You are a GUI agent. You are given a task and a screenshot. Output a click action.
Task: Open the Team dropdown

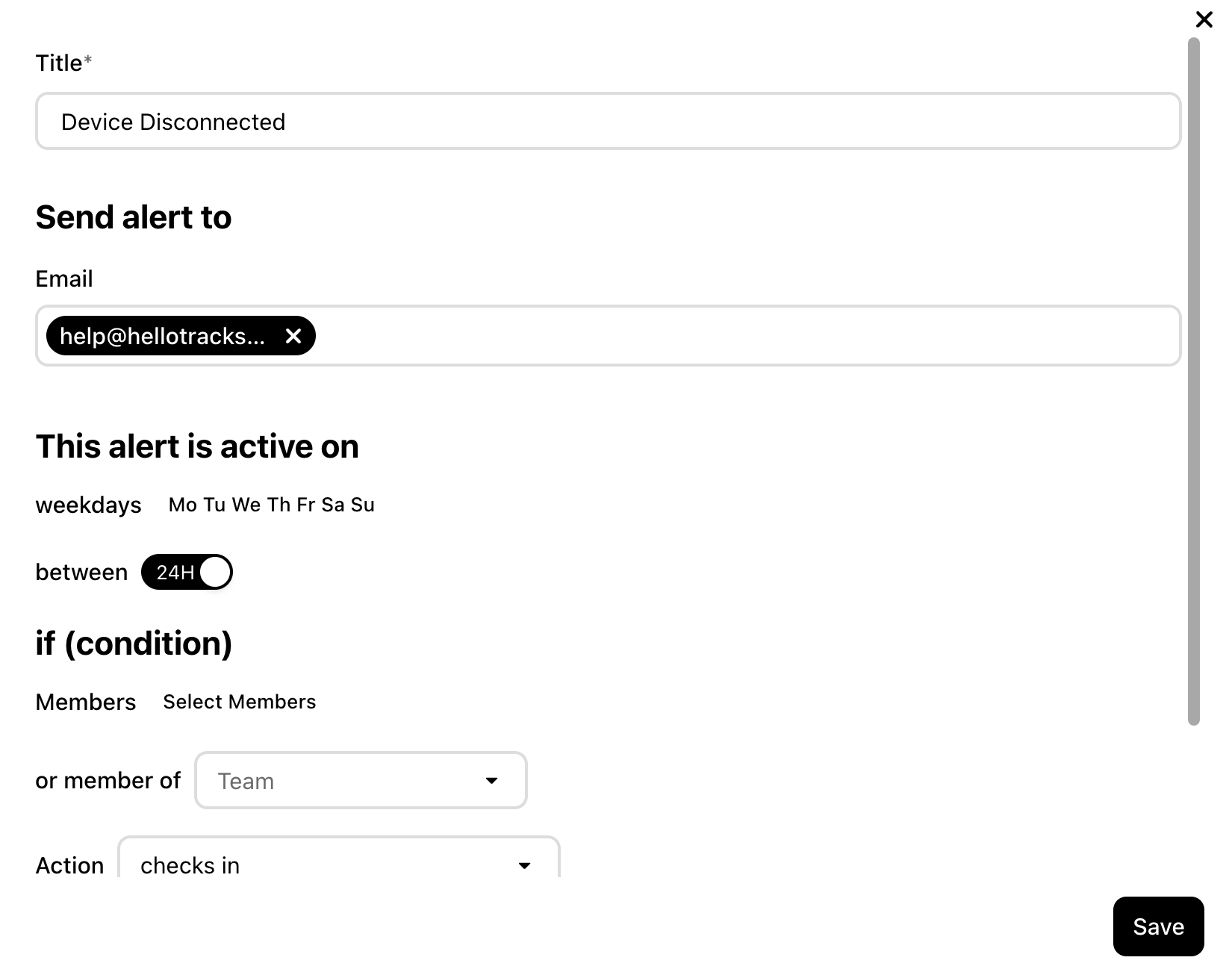tap(361, 780)
